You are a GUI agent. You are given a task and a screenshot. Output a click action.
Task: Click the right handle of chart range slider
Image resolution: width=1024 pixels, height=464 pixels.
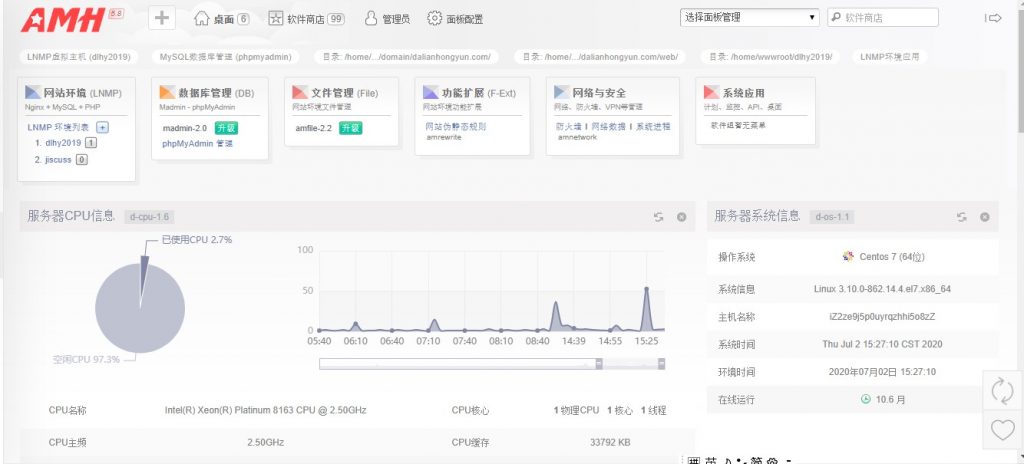(x=661, y=364)
